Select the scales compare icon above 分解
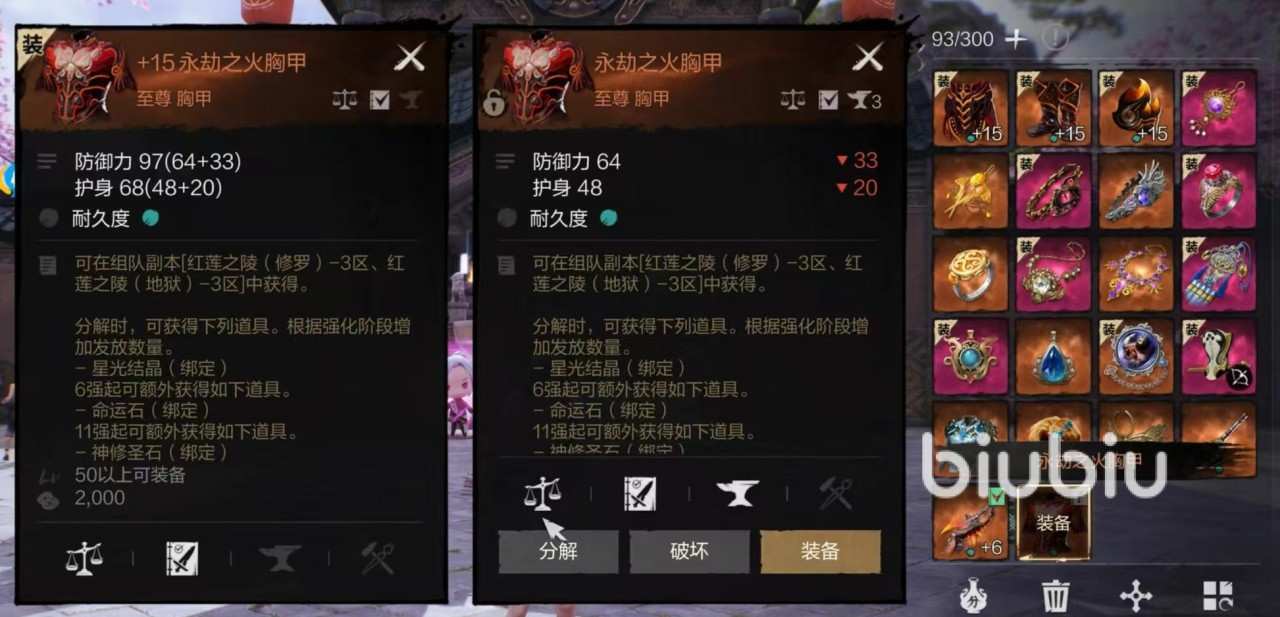Viewport: 1280px width, 617px height. point(543,492)
